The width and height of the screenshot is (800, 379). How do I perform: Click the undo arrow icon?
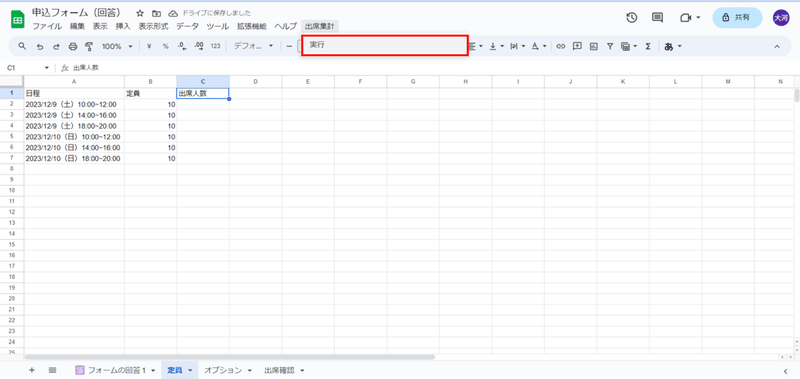tap(40, 46)
